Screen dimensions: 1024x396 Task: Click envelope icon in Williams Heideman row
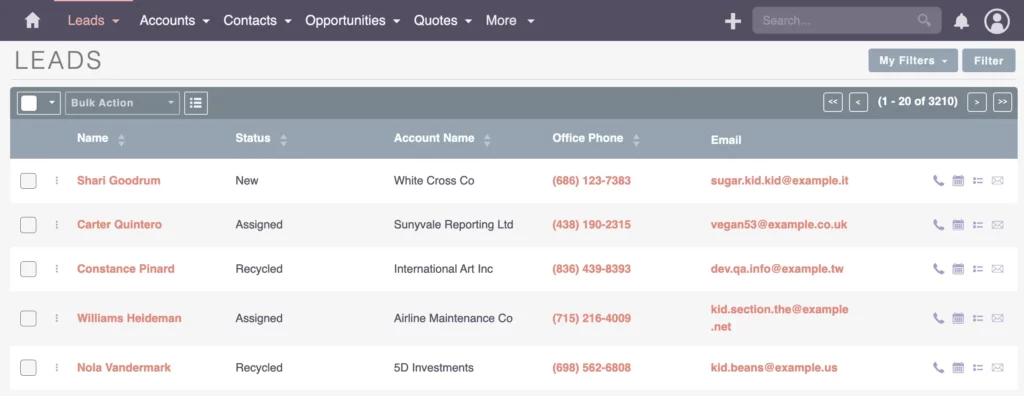click(x=997, y=318)
